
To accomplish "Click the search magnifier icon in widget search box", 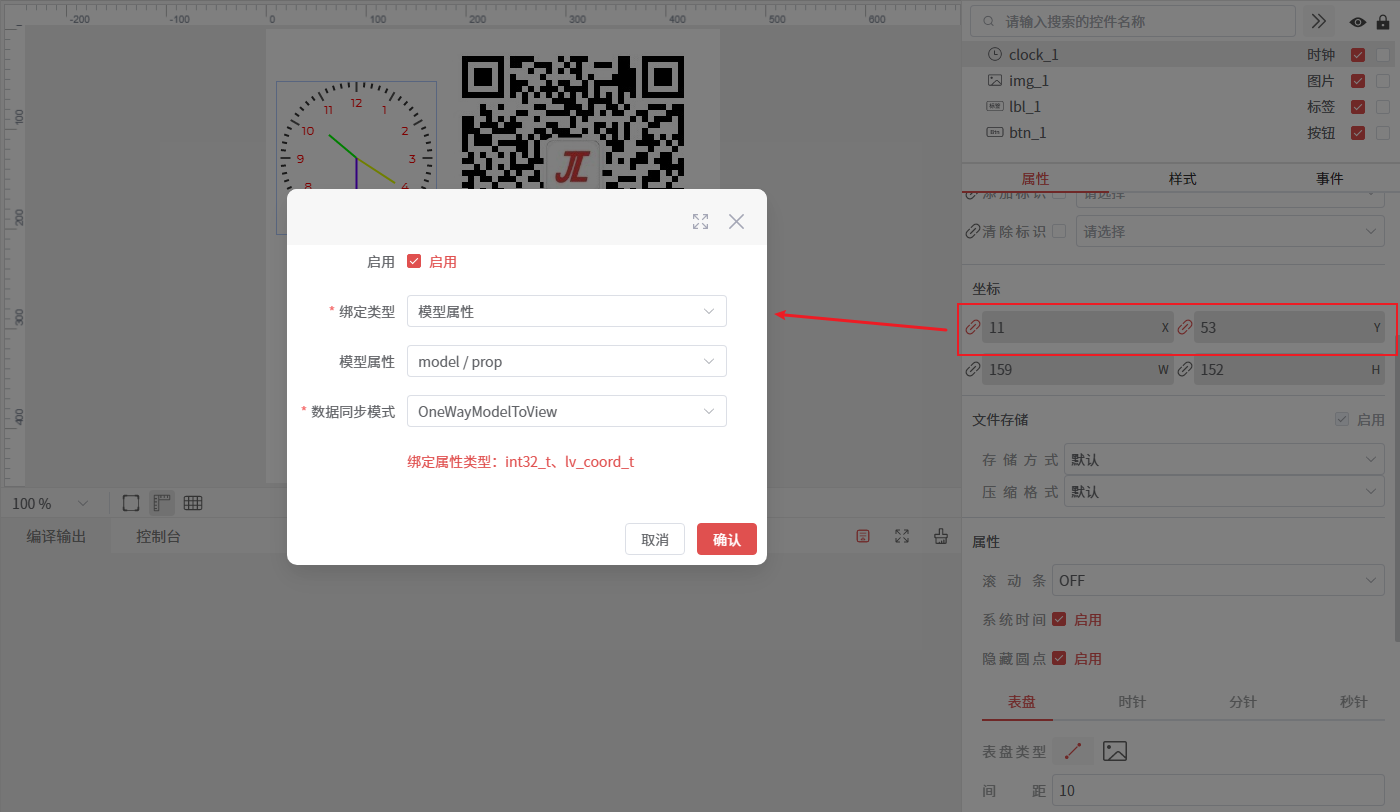I will (989, 21).
